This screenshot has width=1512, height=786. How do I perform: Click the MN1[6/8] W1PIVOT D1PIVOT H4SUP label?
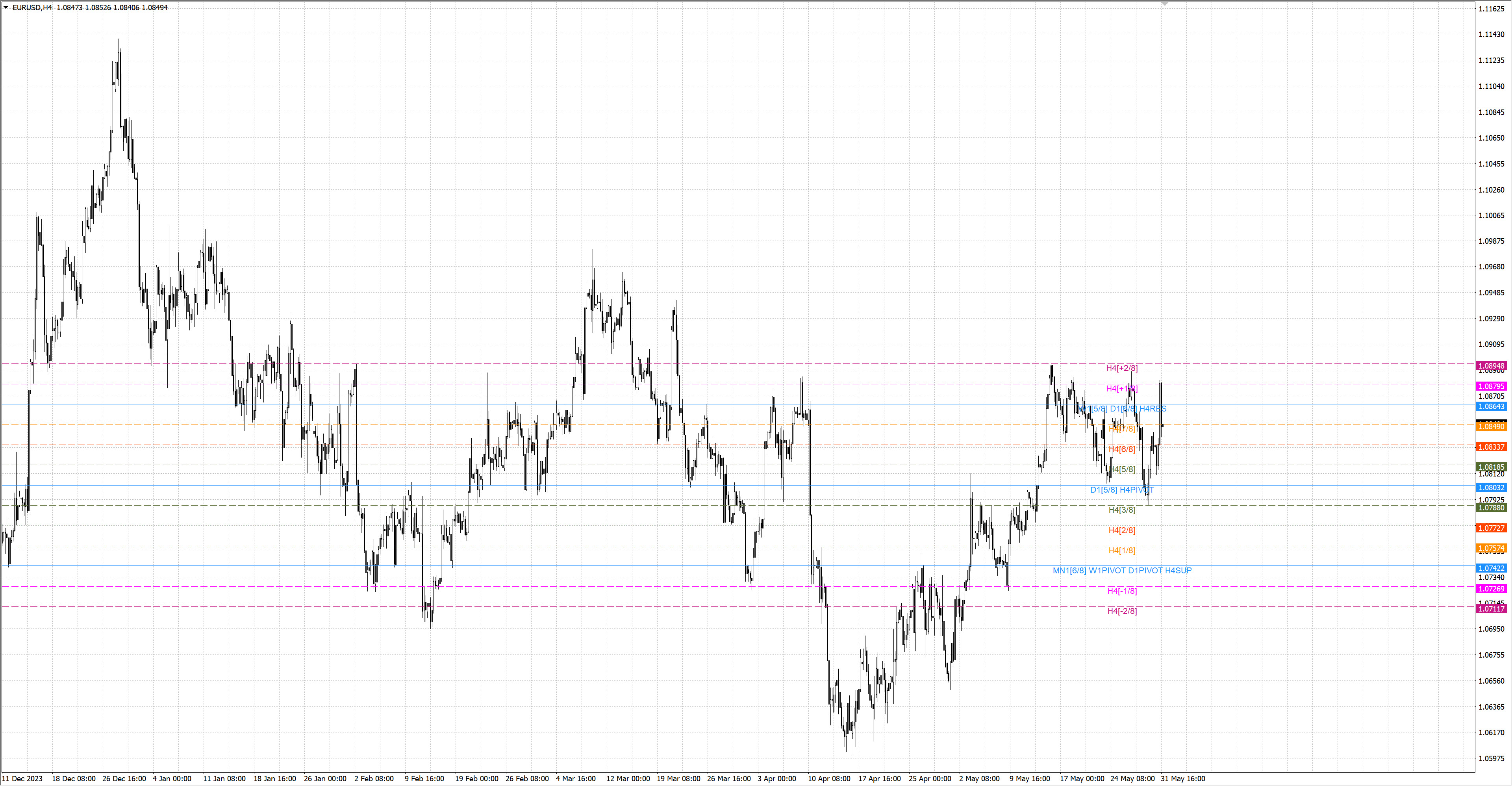coord(1122,571)
